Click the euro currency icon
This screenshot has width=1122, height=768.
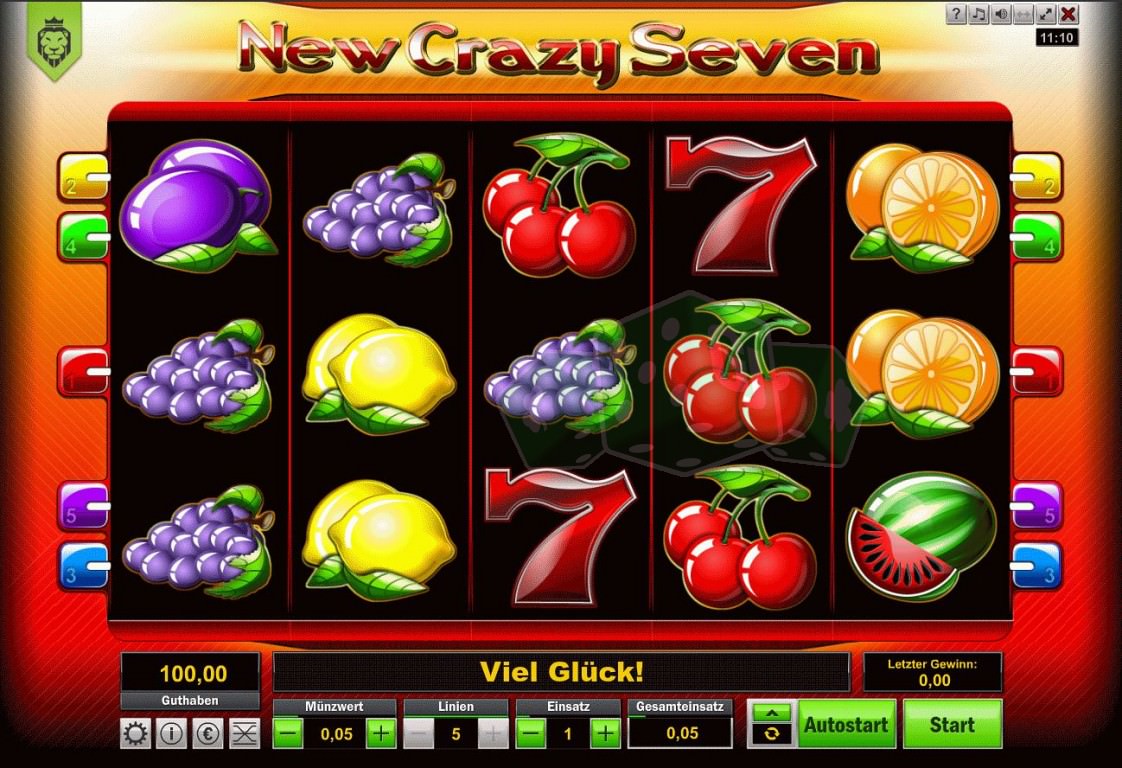208,734
